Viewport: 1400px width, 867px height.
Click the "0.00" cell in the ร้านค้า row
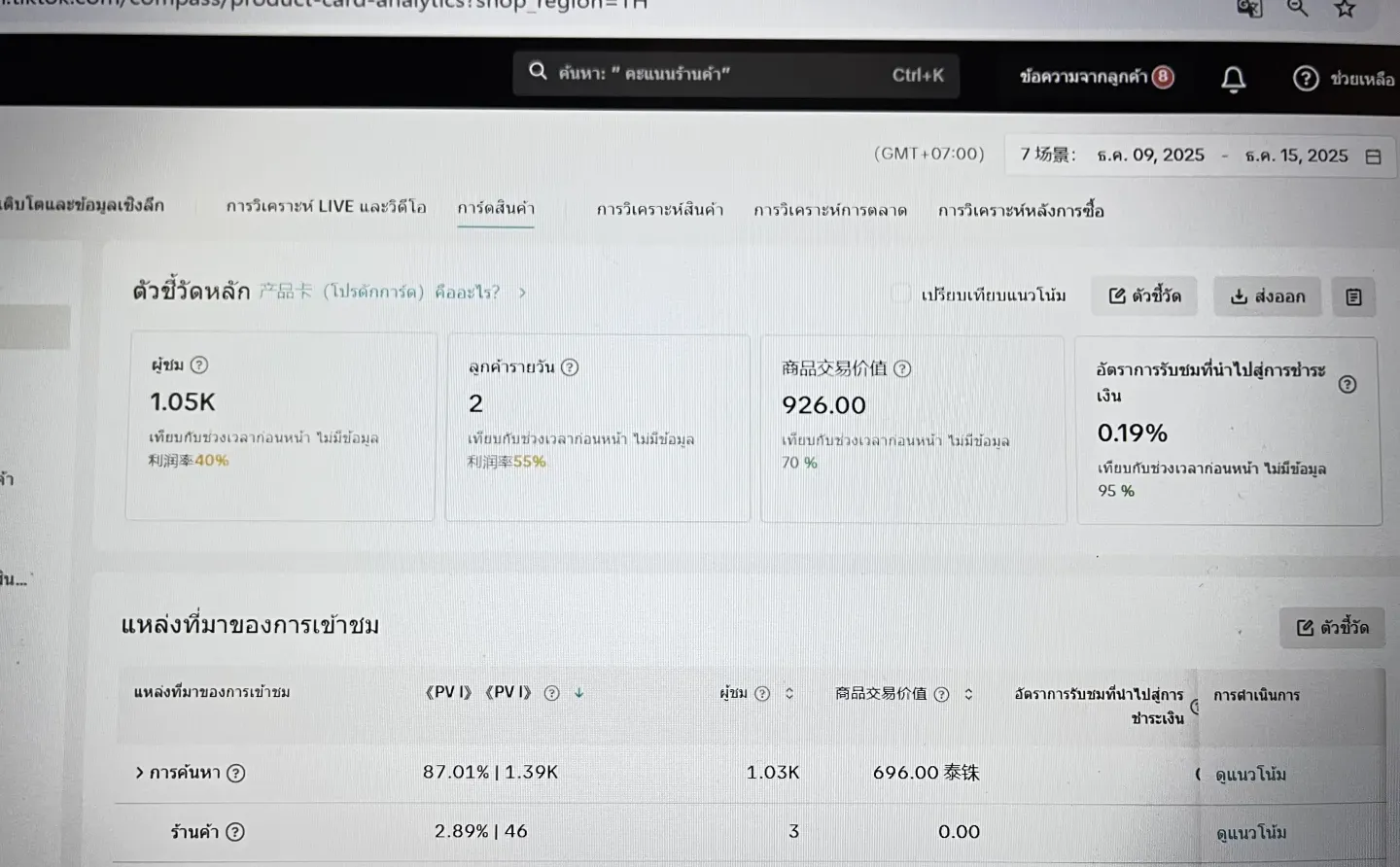[x=959, y=832]
